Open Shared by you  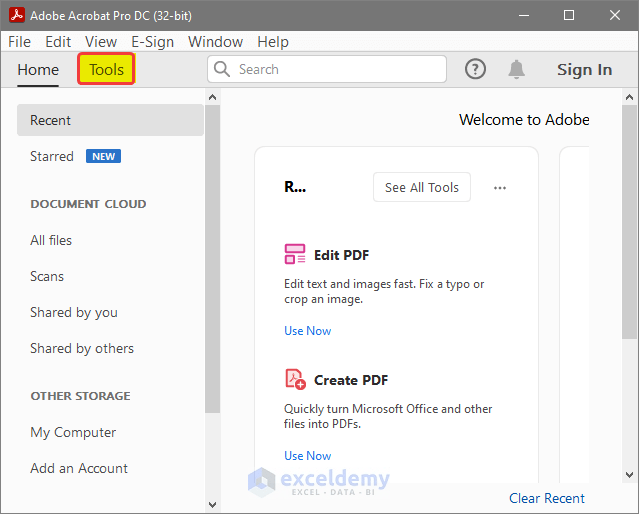pyautogui.click(x=74, y=313)
